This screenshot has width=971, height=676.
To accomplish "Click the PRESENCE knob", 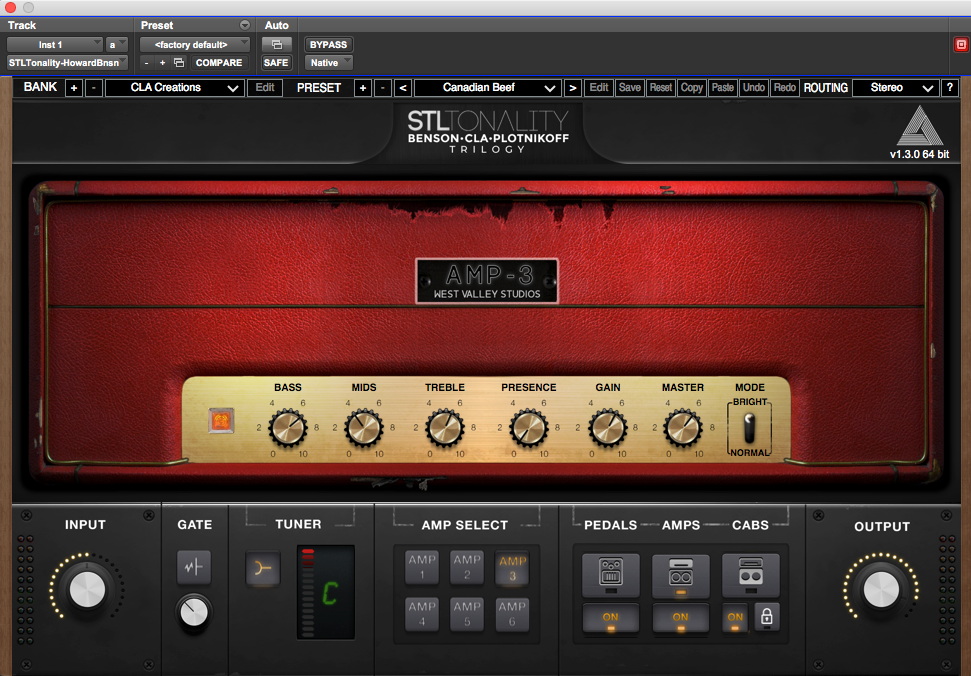I will click(529, 428).
